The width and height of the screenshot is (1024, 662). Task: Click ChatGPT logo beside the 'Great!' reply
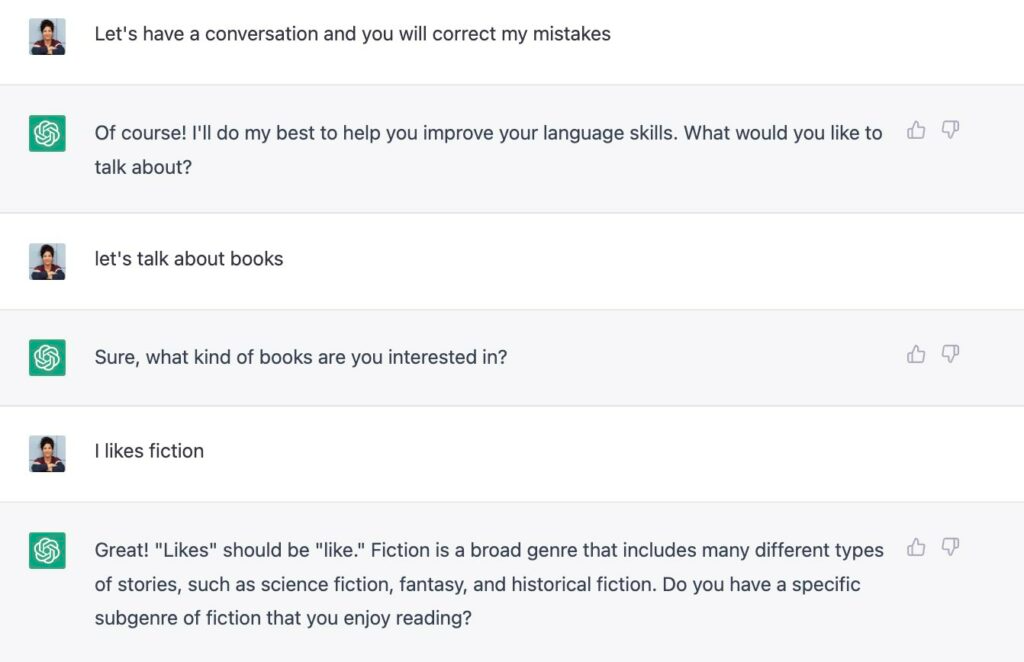click(47, 550)
